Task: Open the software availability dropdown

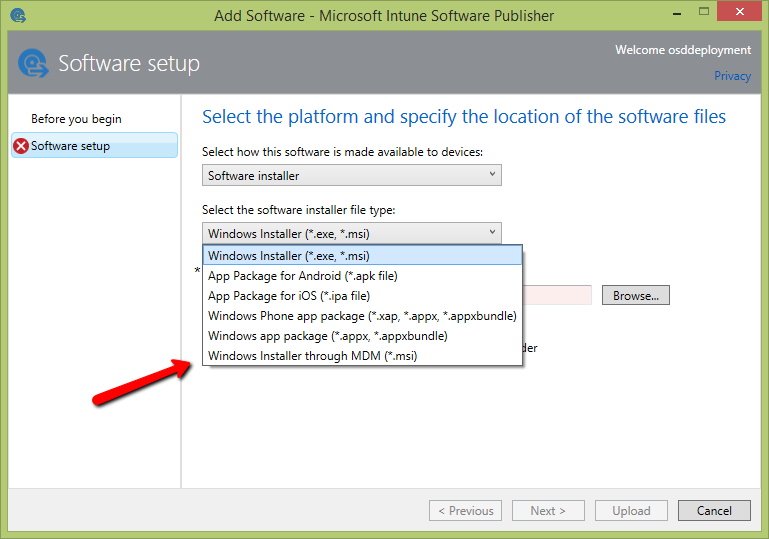Action: point(351,176)
